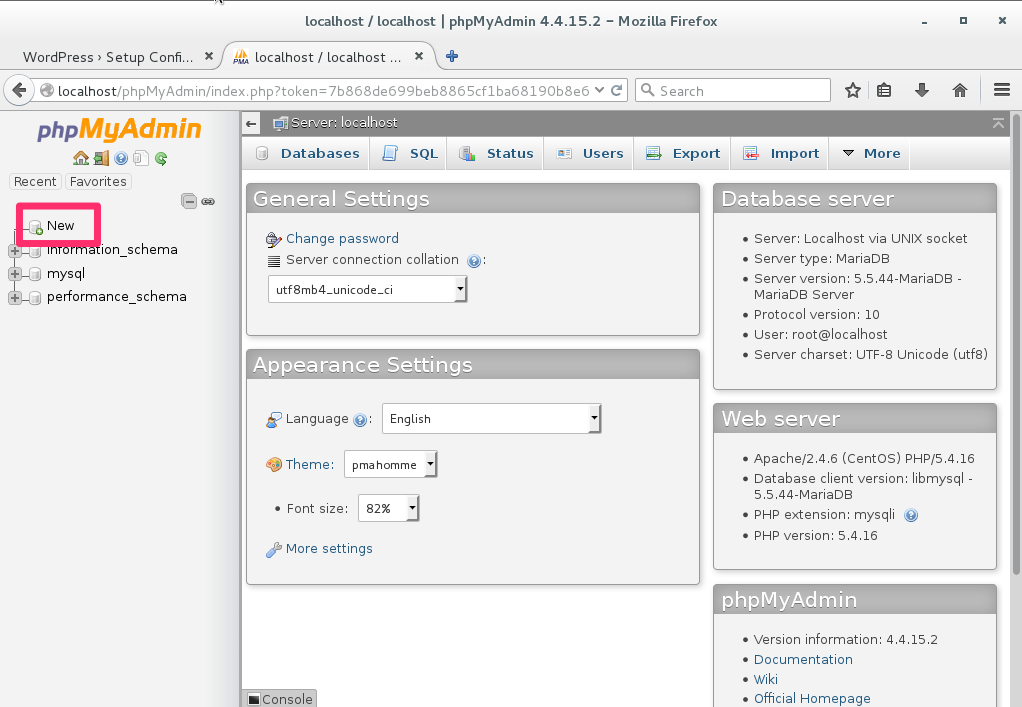Show bookmarks list icon in Firefox toolbar
Screen dimensions: 1022x707
(x=884, y=91)
